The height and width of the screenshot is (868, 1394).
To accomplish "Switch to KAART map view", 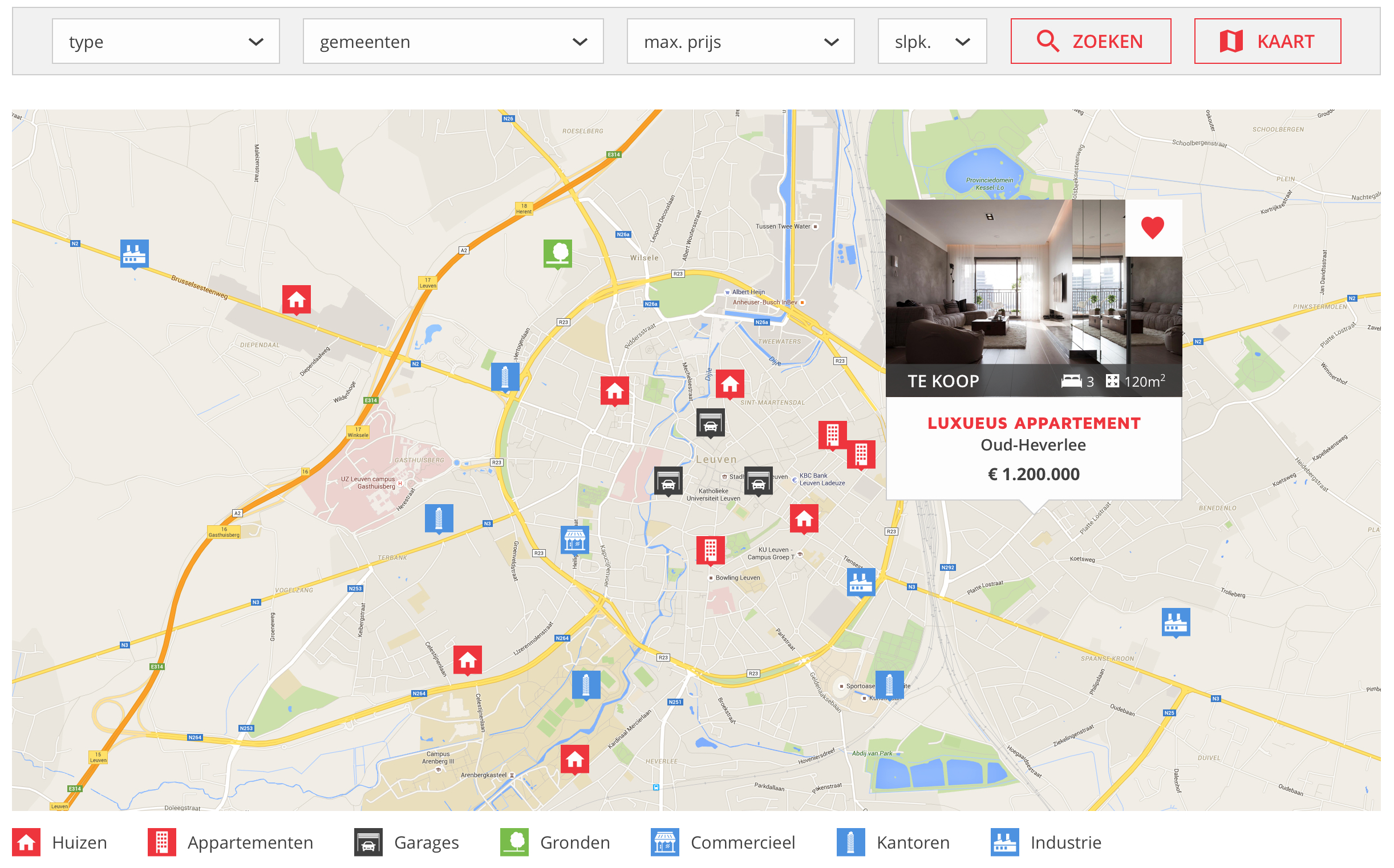I will 1268,41.
